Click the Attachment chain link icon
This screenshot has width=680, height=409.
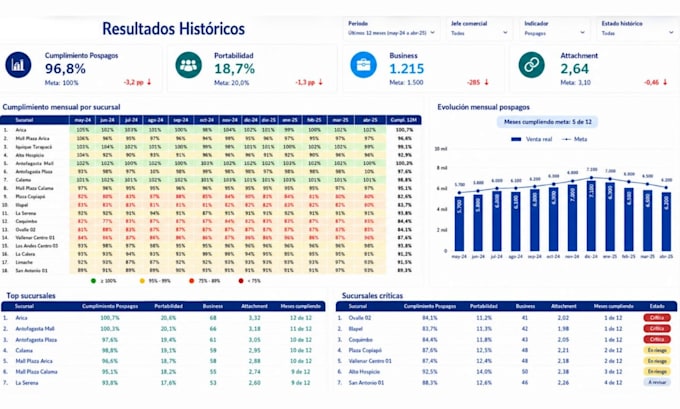[x=531, y=65]
